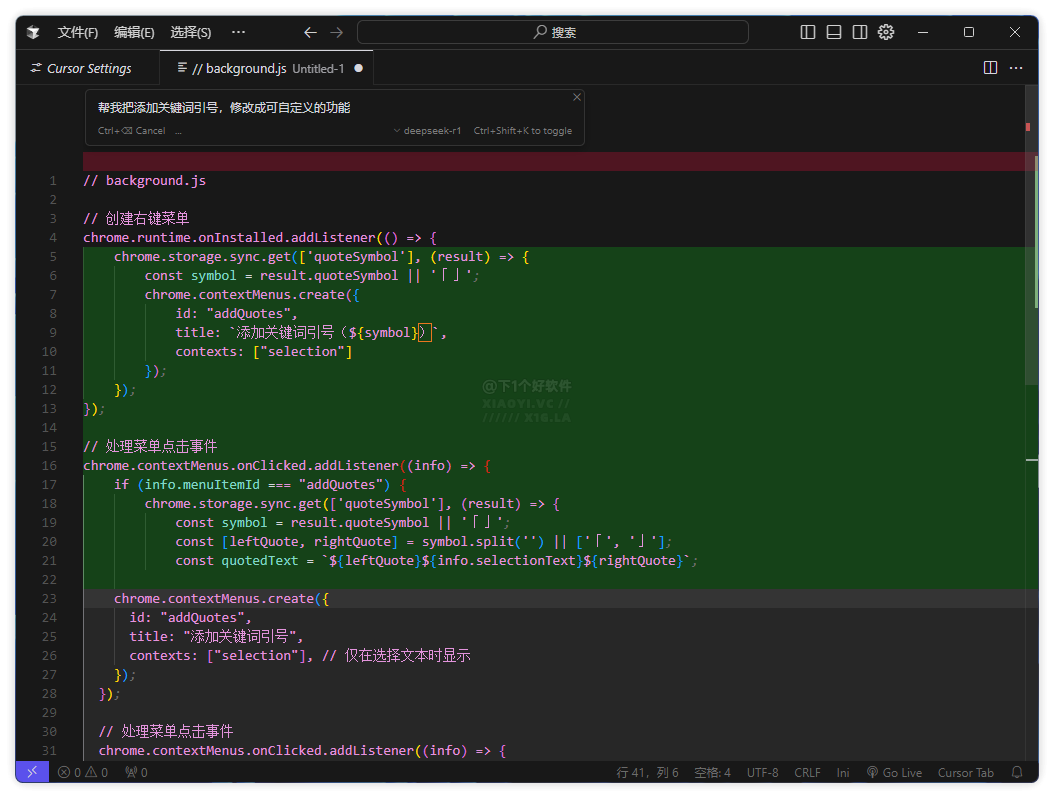
Task: Open the settings gear in title bar
Action: 885,32
